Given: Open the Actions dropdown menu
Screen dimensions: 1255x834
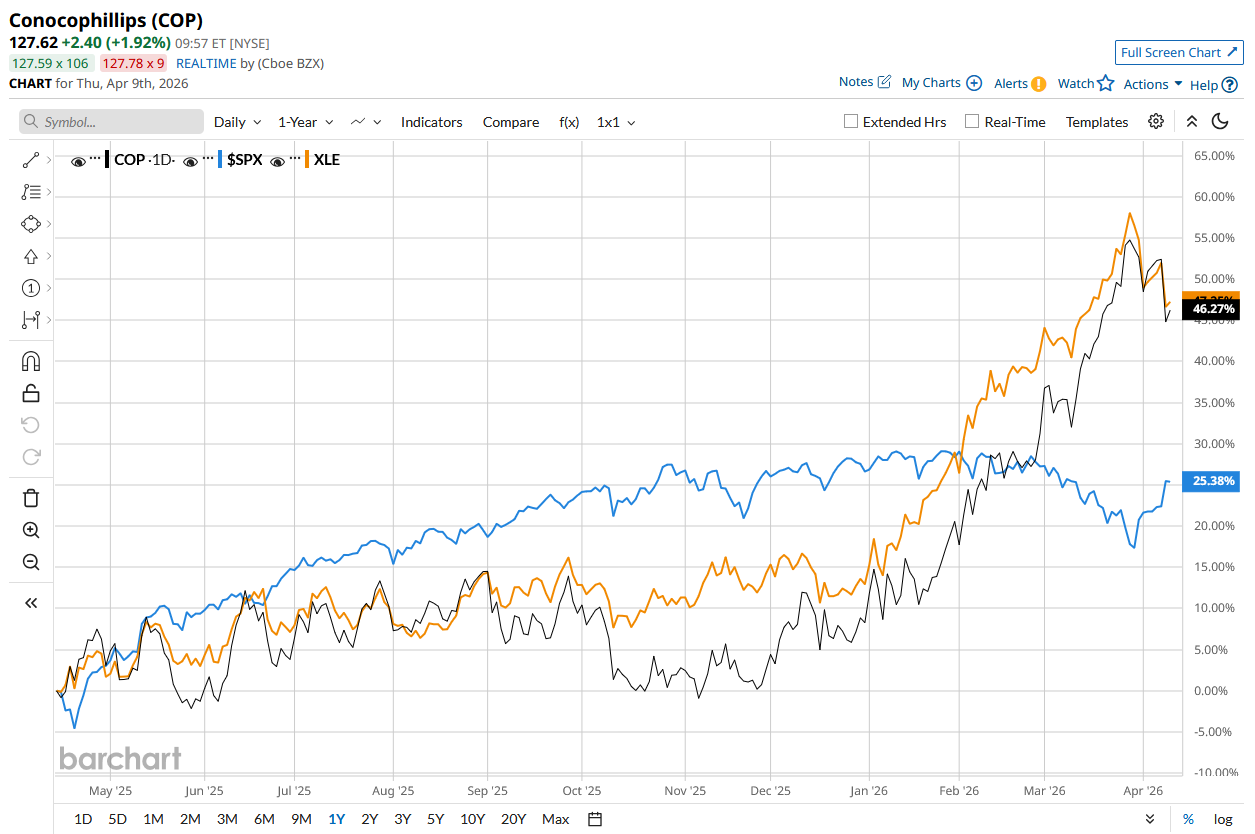Looking at the screenshot, I should click(1153, 84).
